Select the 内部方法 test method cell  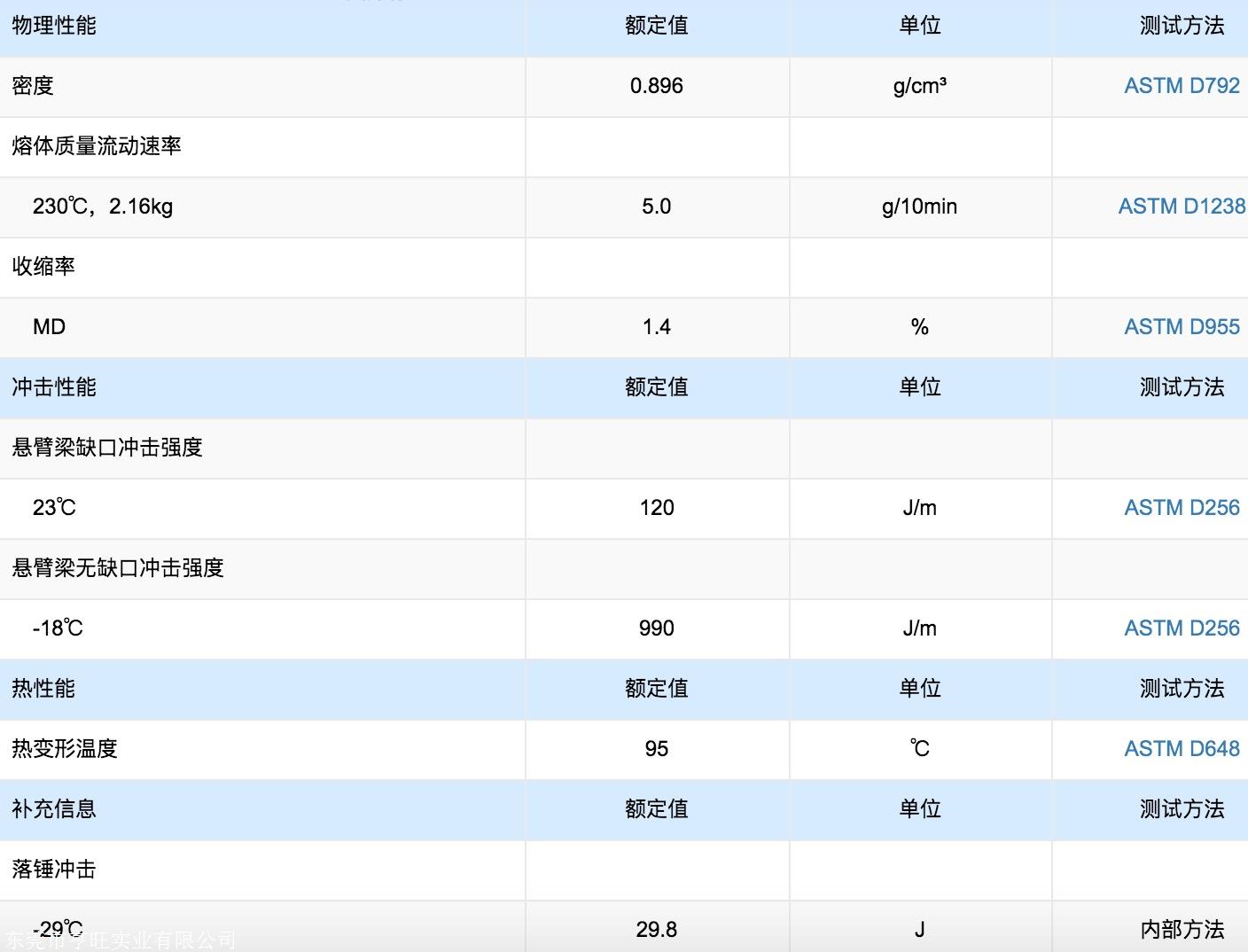click(x=1182, y=930)
